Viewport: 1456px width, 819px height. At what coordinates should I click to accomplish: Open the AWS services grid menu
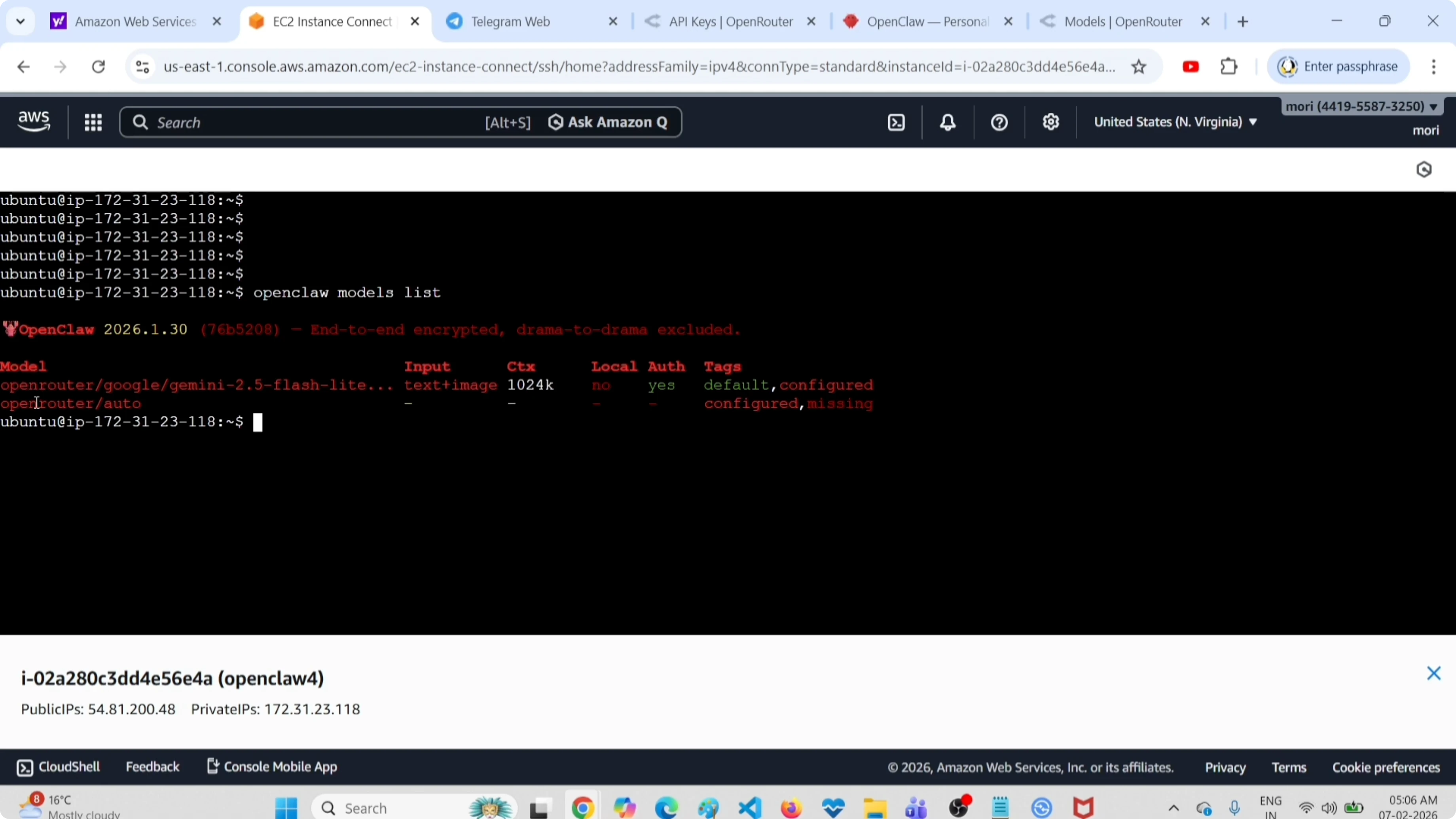[x=93, y=122]
